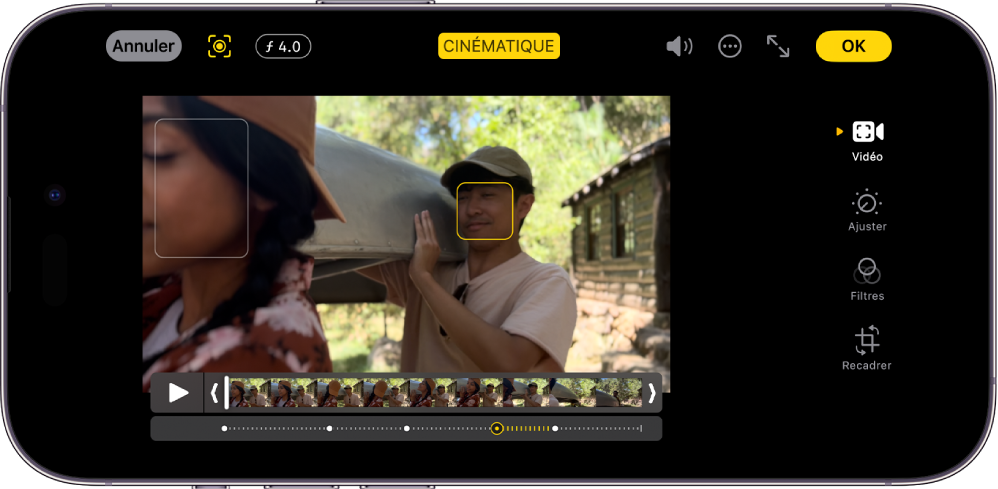Confirm edits with the yellow OK button

tap(854, 46)
